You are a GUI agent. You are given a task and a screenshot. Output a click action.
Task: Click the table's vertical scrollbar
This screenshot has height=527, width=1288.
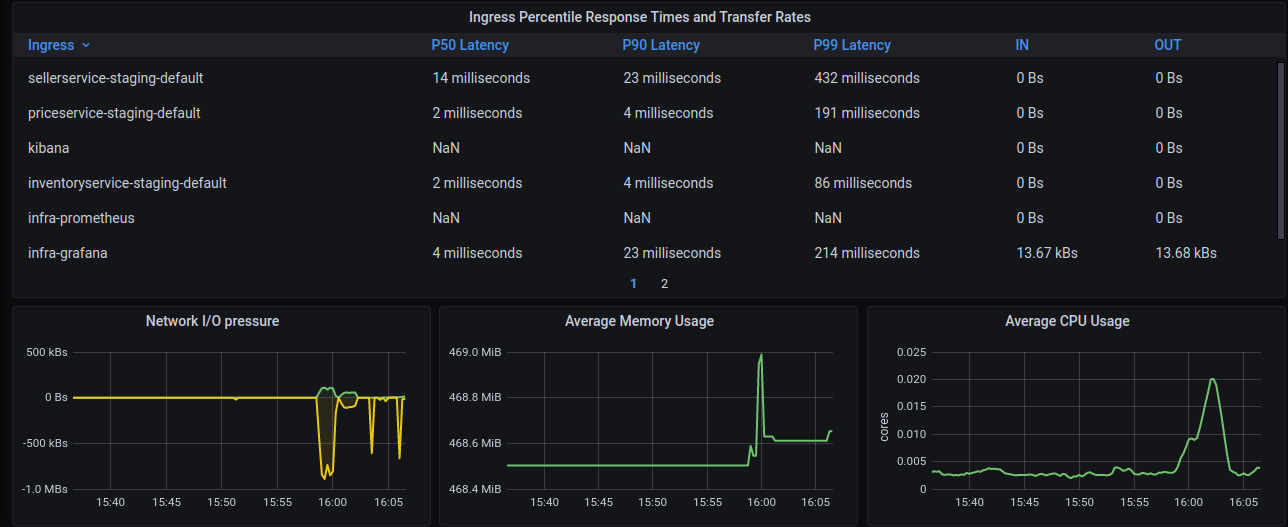(1280, 150)
